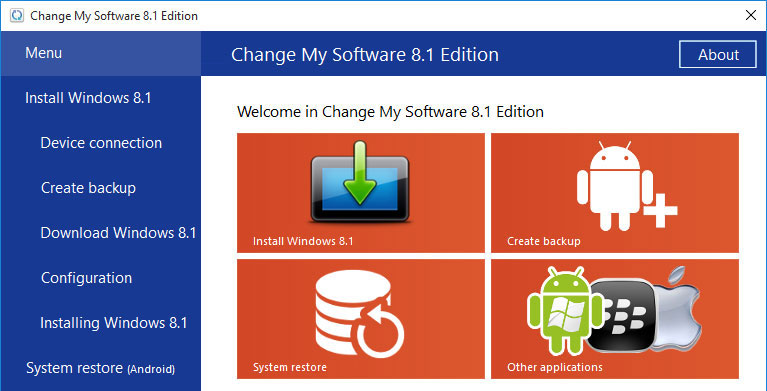Click the BlackBerry logo icon
Image resolution: width=767 pixels, height=391 pixels.
(x=620, y=316)
